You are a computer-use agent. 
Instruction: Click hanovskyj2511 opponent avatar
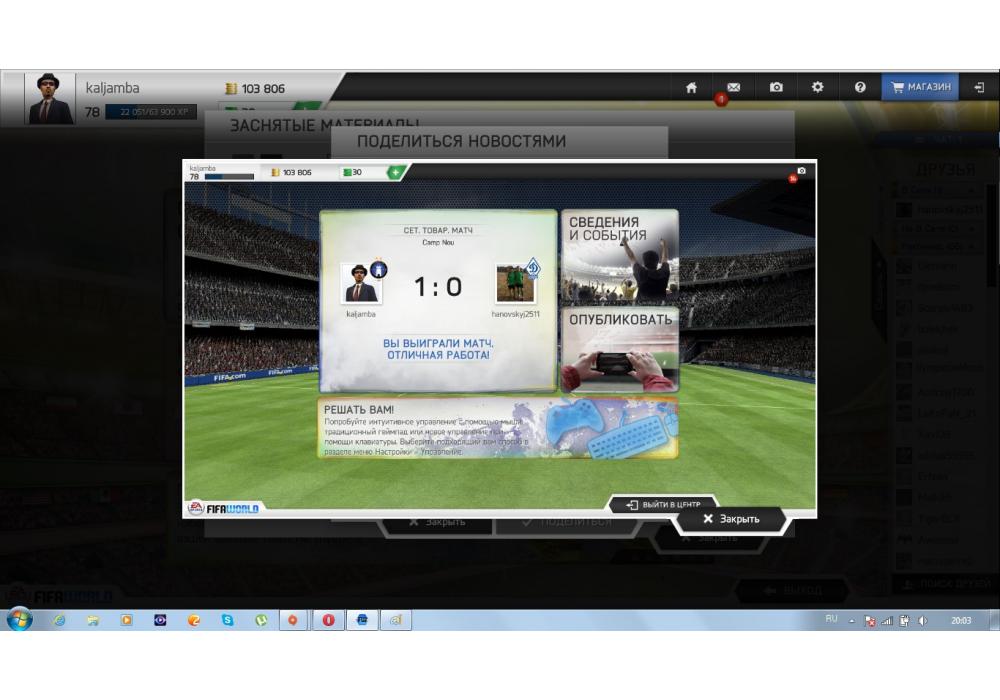[515, 284]
